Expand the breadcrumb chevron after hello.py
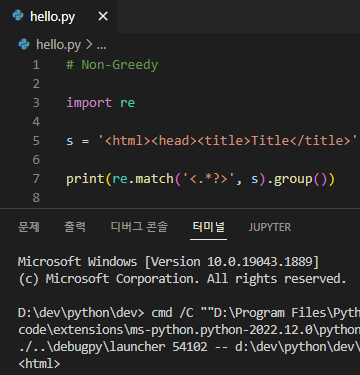The width and height of the screenshot is (360, 375). 89,44
